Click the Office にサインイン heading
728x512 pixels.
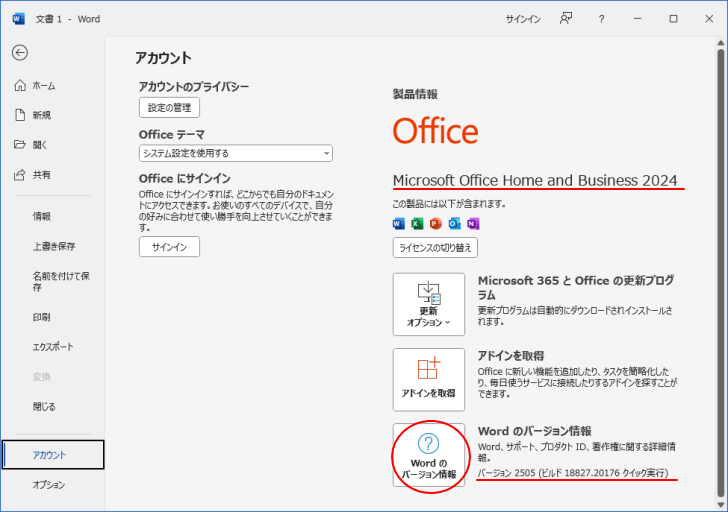(x=185, y=179)
